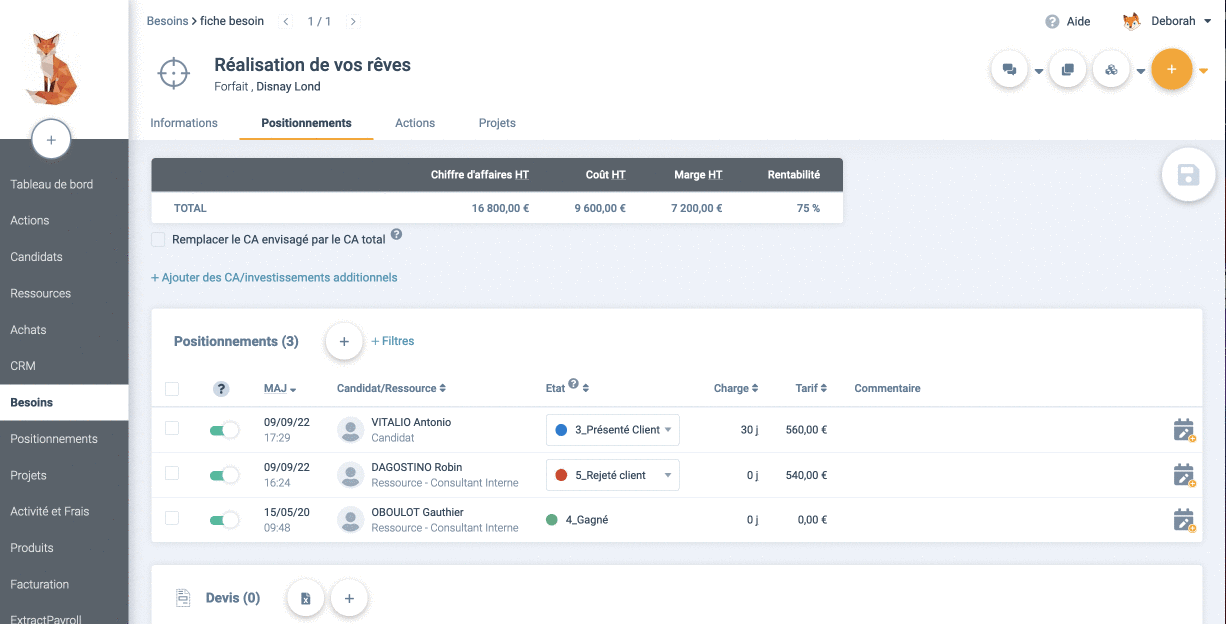
Task: Sort by the Tarif column
Action: 811,388
